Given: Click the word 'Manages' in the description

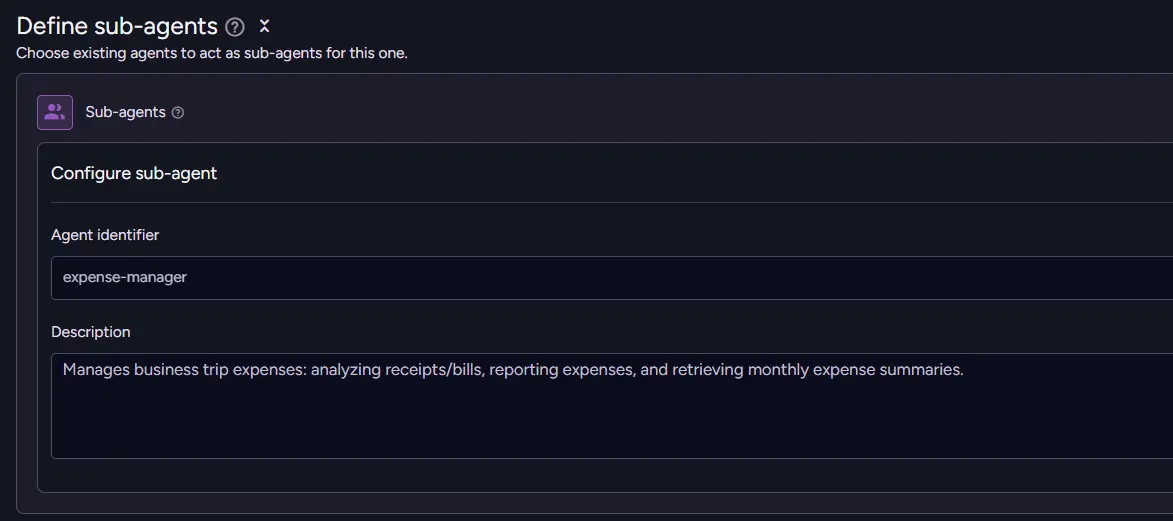Looking at the screenshot, I should [96, 370].
